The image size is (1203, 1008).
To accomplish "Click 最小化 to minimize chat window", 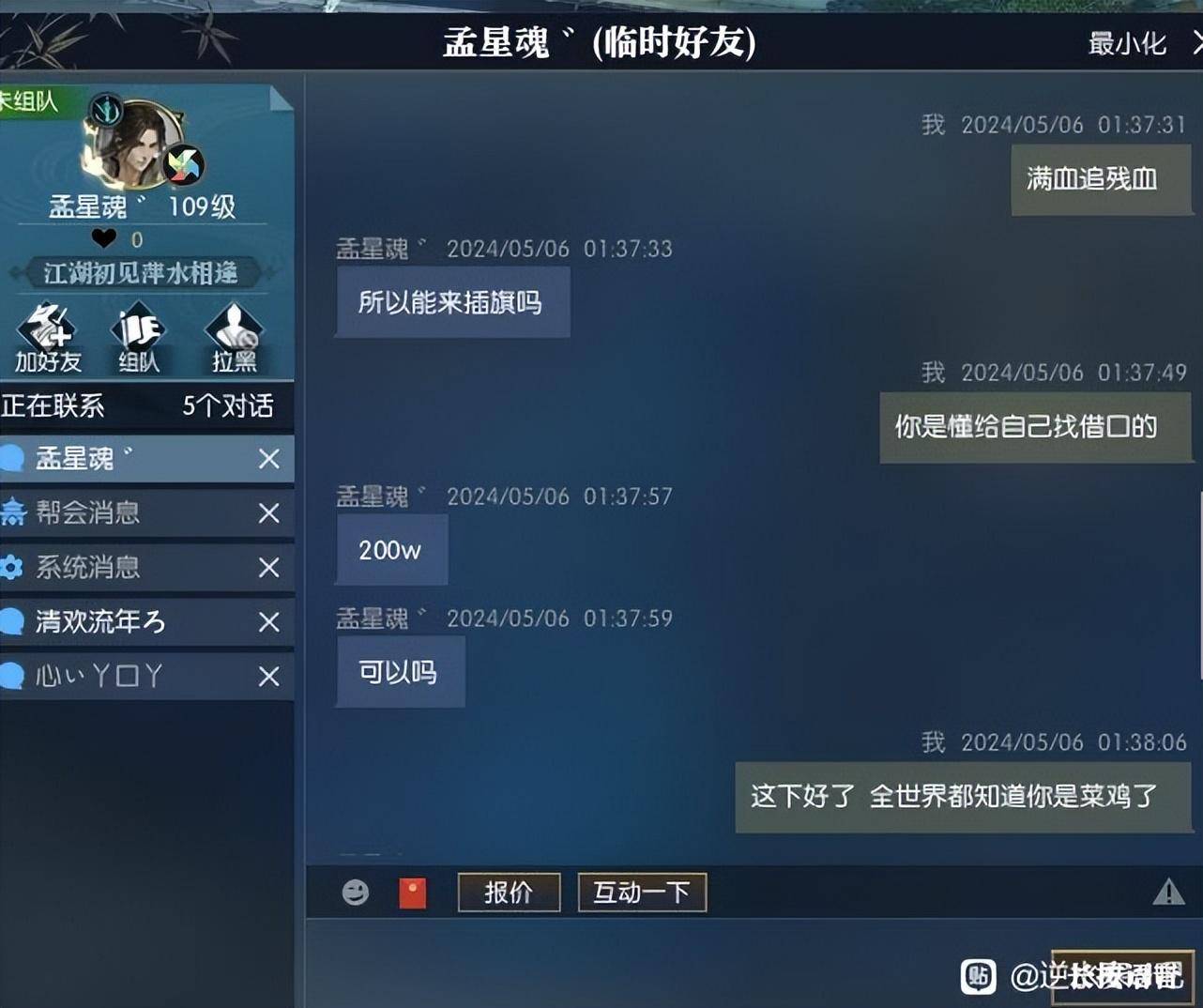I will 1127,43.
